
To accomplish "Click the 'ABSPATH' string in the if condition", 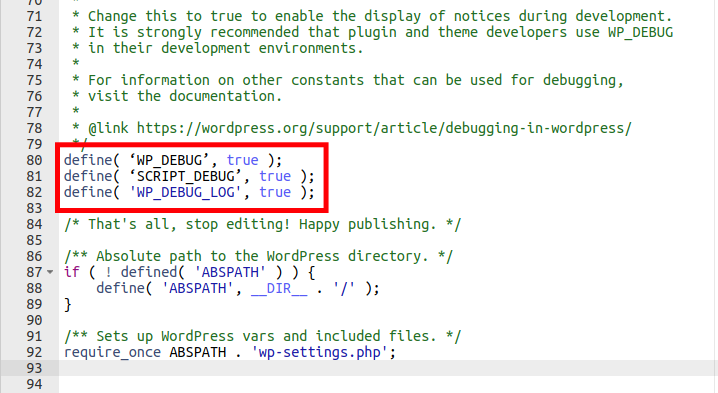I will point(230,273).
